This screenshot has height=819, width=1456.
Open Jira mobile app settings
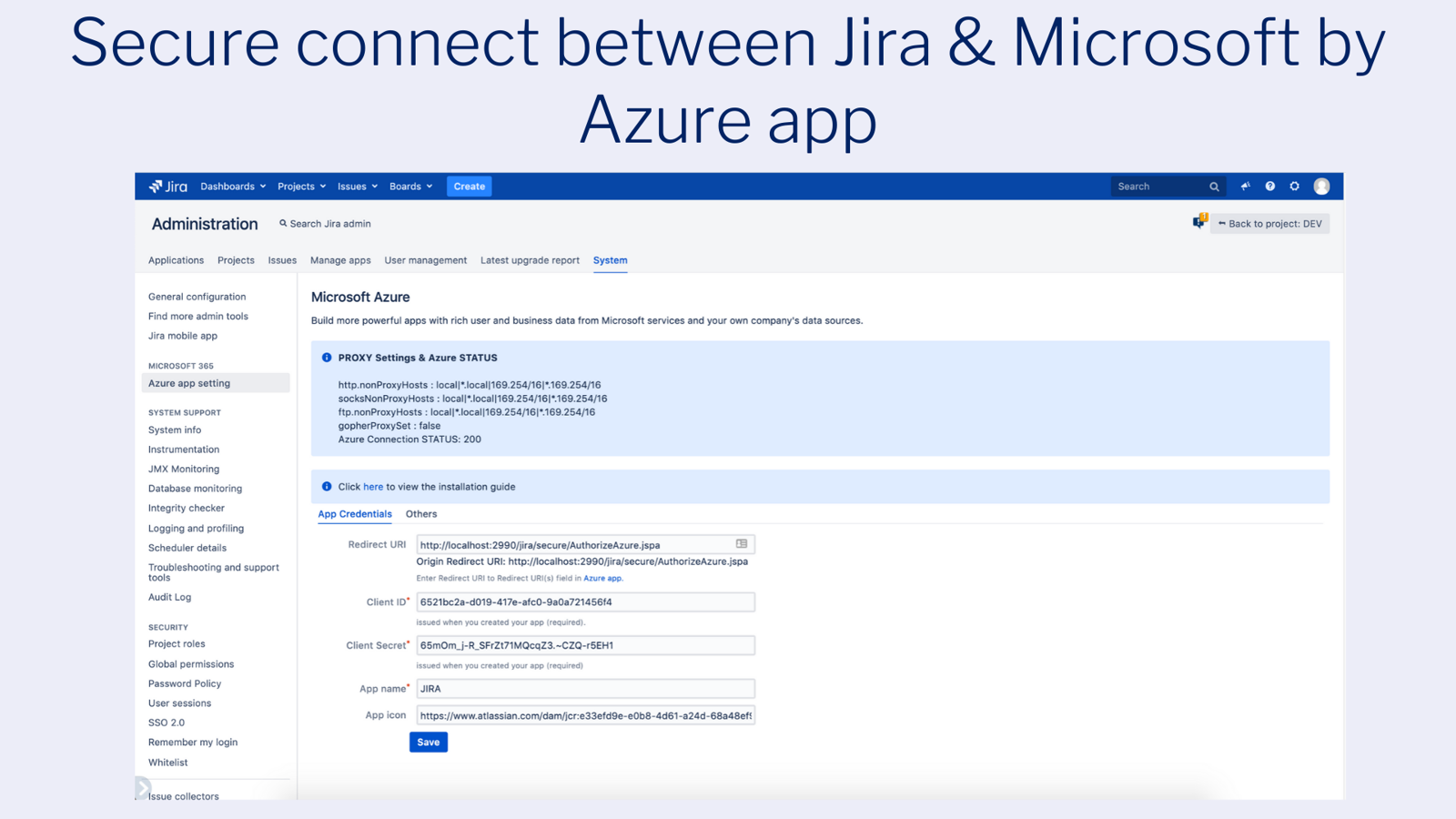click(182, 336)
